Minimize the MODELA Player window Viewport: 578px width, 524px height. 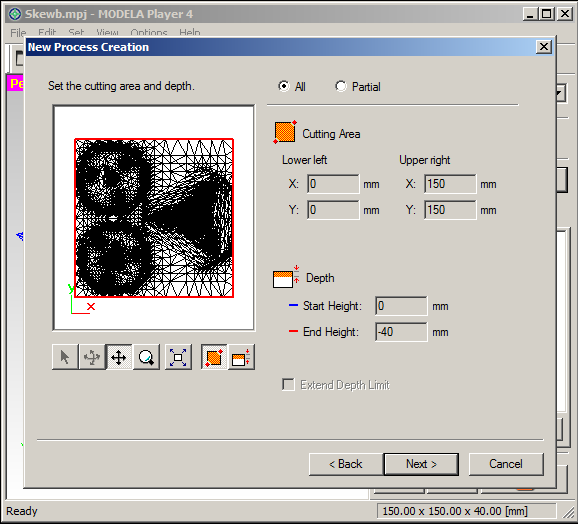(530, 14)
